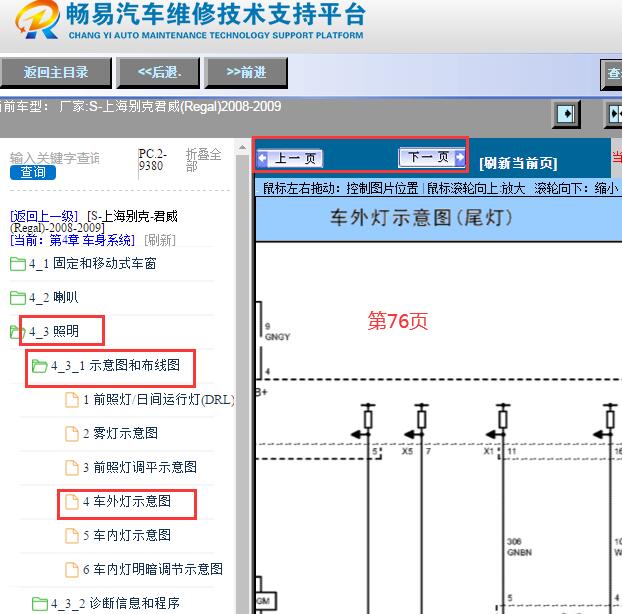Click open folder icon of 4_3_1 示意图和布线图
The image size is (622, 614).
point(39,366)
